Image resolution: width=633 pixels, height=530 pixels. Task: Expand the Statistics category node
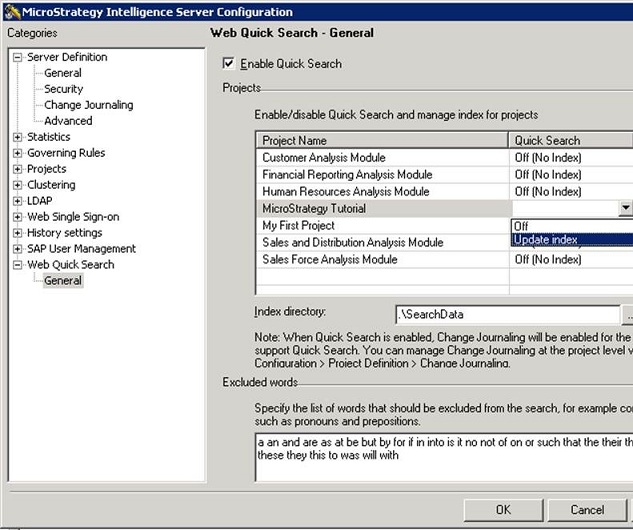pos(17,137)
